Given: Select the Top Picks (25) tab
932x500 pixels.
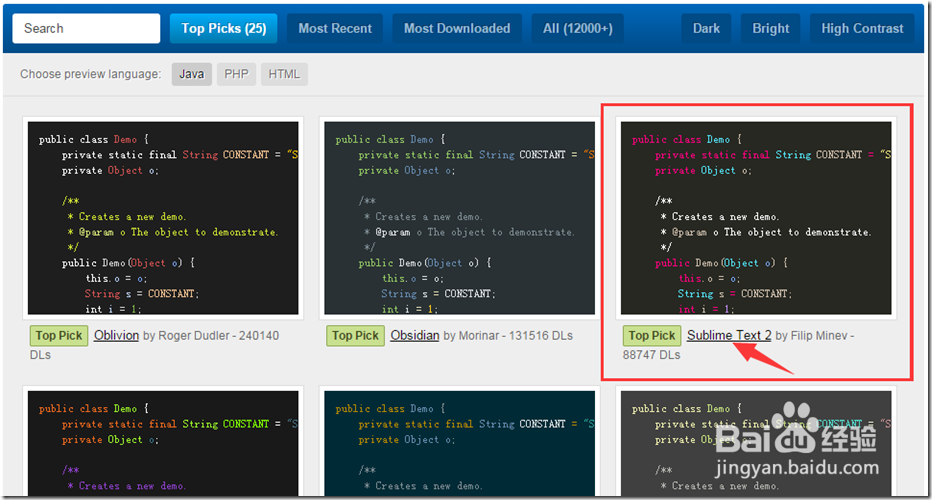Looking at the screenshot, I should [x=223, y=29].
